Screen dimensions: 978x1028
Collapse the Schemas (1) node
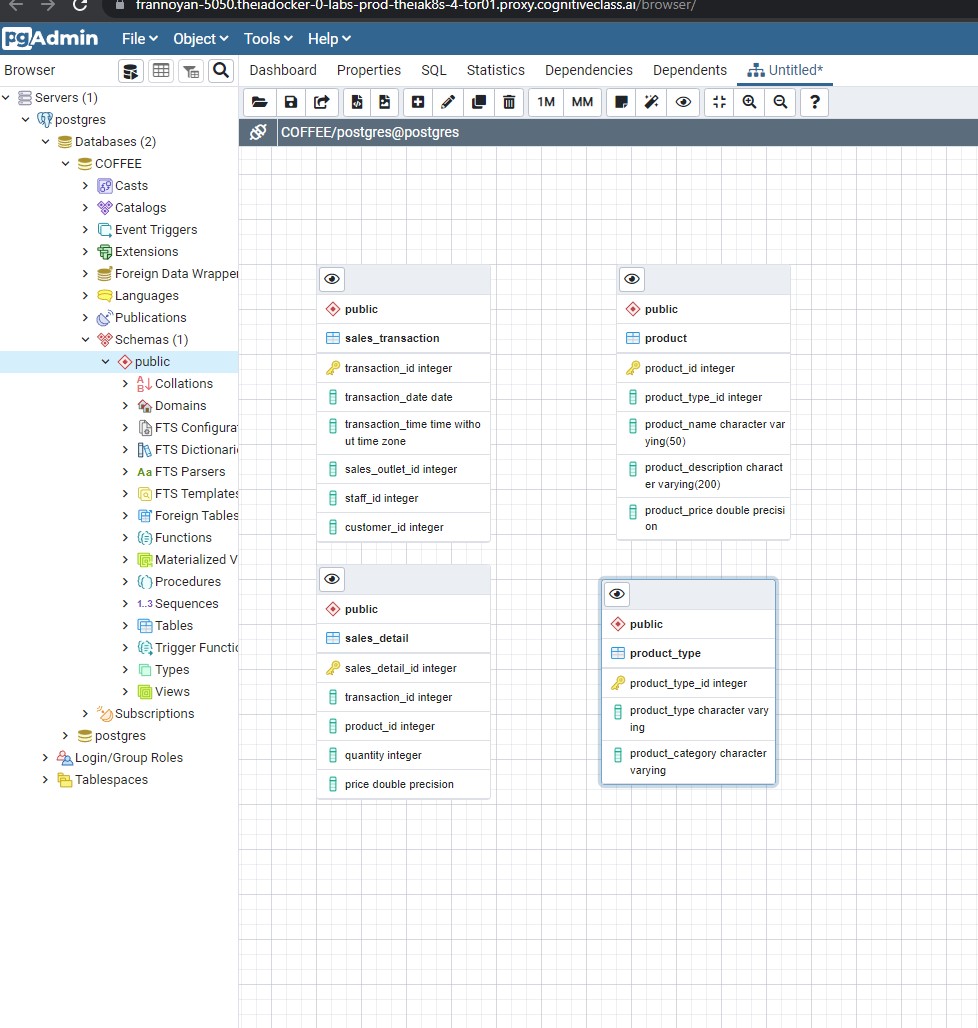pyautogui.click(x=85, y=340)
